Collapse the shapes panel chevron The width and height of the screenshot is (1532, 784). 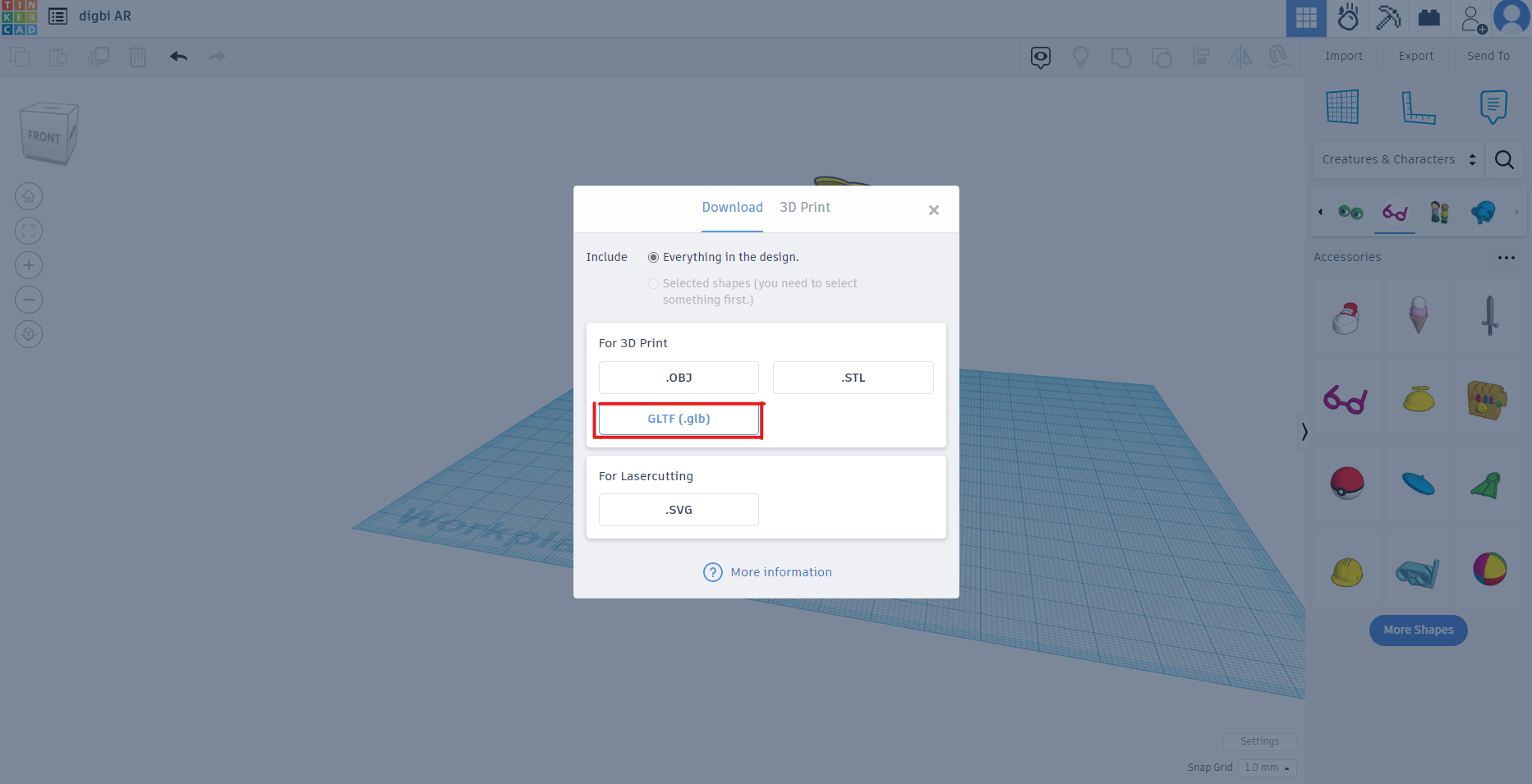click(1304, 431)
